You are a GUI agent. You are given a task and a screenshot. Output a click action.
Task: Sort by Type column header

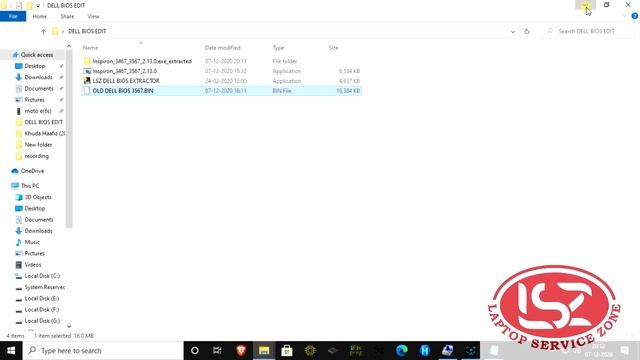(x=278, y=48)
